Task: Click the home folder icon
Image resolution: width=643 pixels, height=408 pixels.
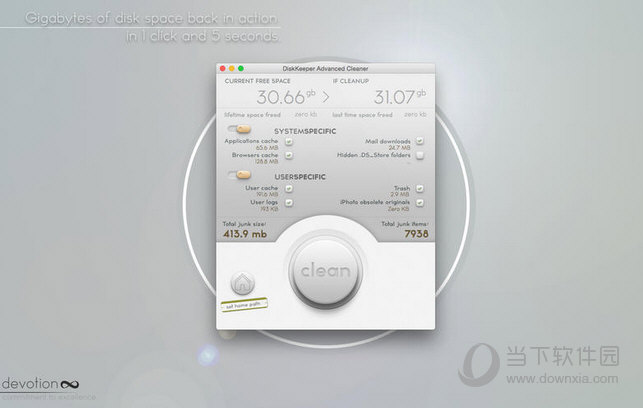Action: click(x=242, y=283)
